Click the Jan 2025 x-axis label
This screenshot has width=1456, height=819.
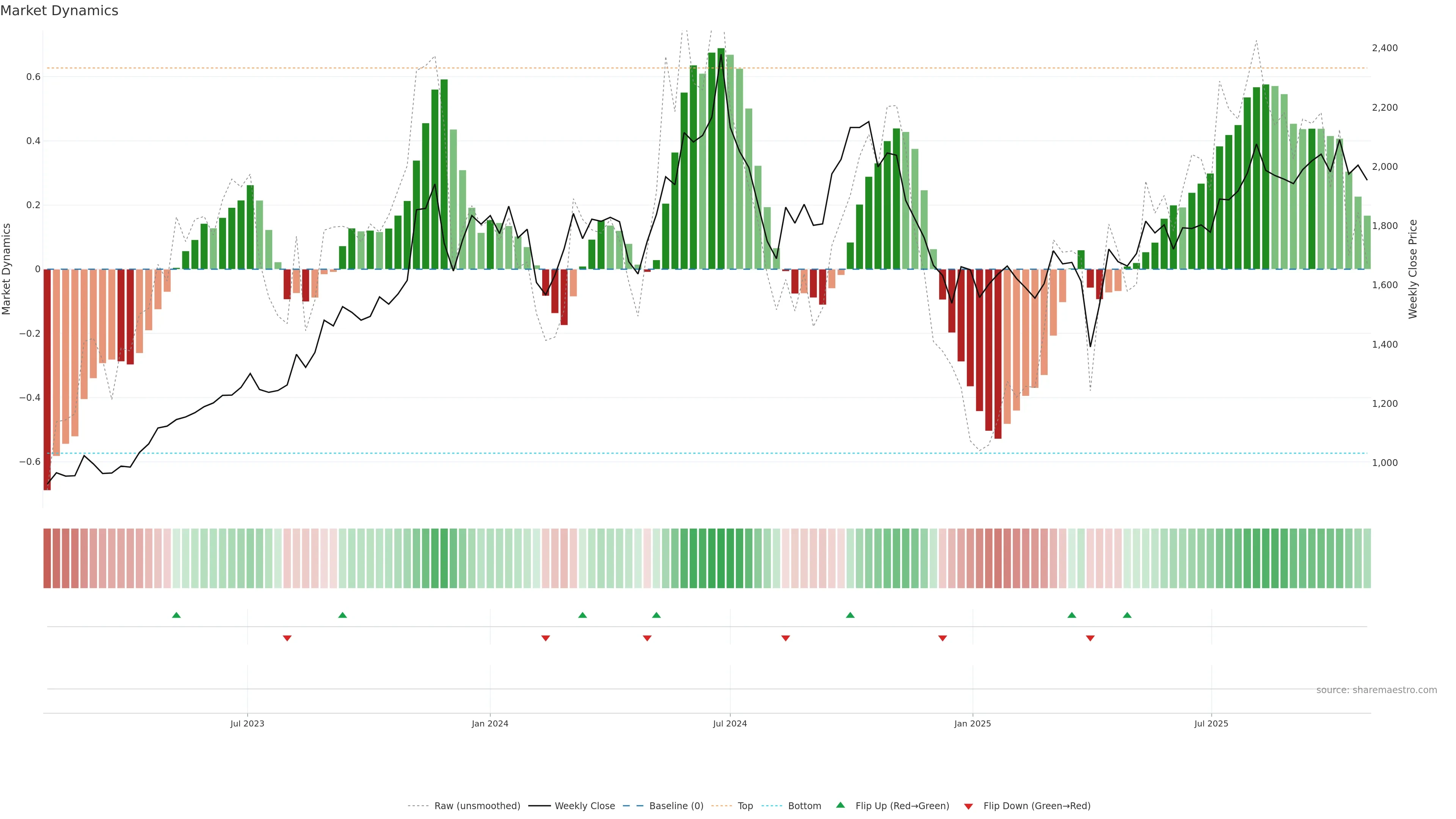click(972, 723)
